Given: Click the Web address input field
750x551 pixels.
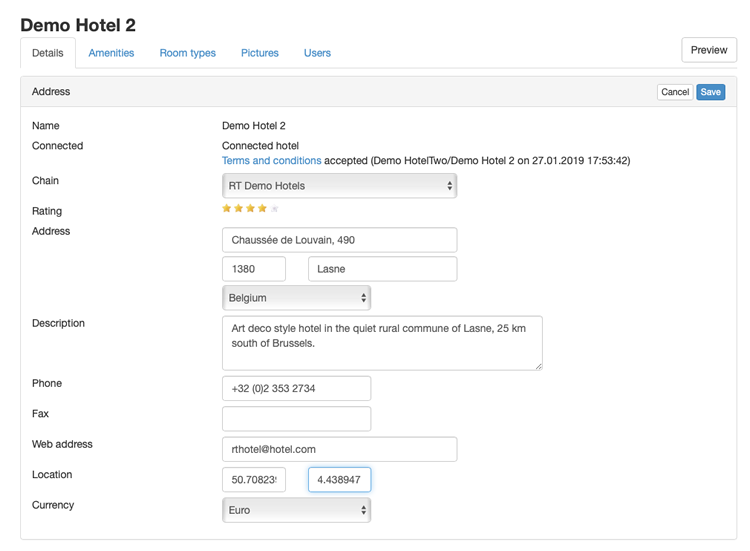Looking at the screenshot, I should coord(340,449).
